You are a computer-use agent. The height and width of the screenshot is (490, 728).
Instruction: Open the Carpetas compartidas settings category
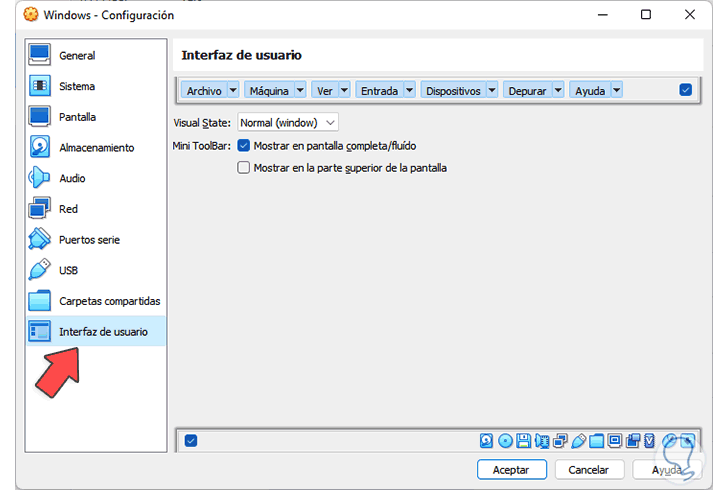click(x=96, y=301)
